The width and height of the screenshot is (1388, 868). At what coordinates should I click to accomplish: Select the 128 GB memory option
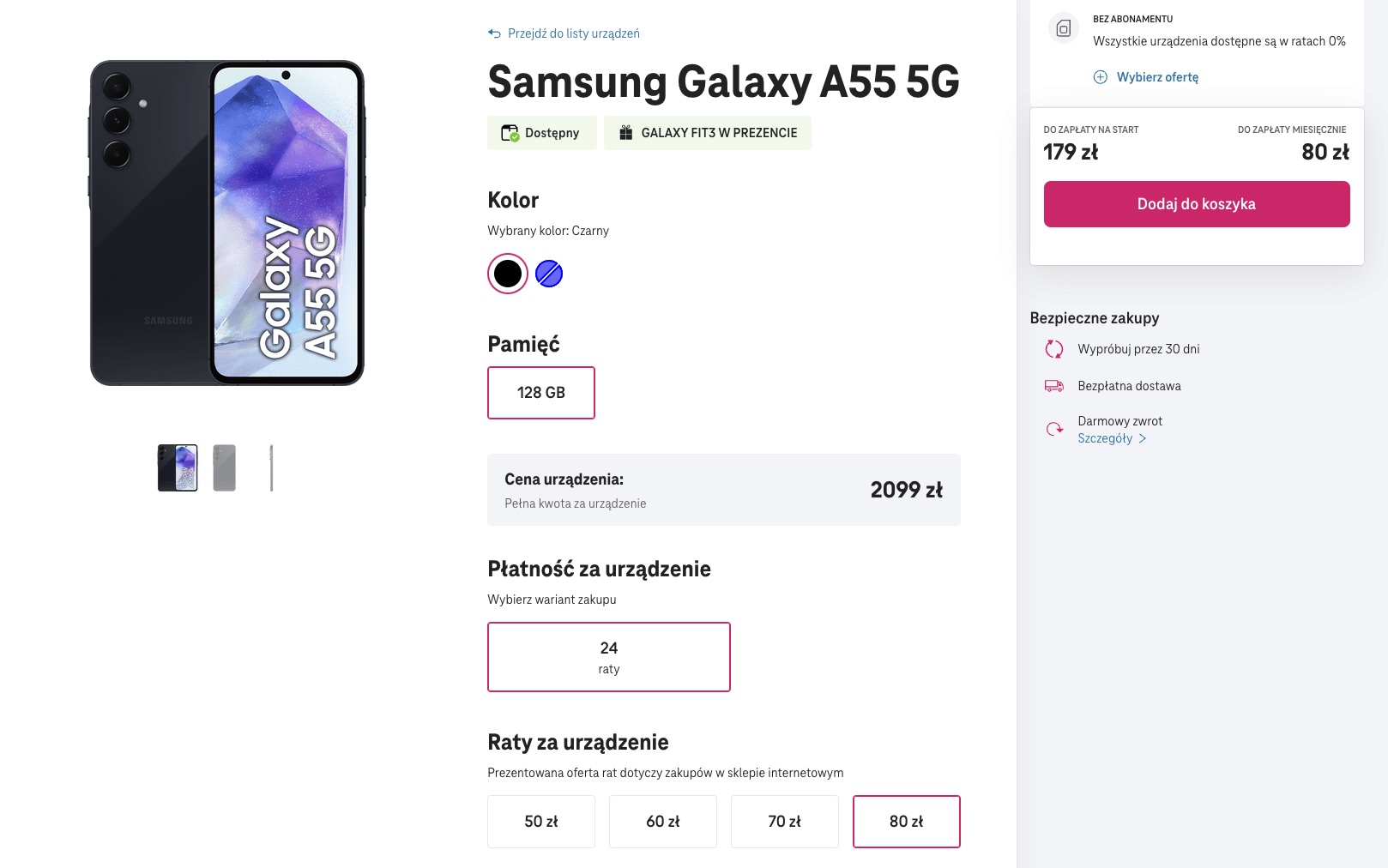(541, 393)
